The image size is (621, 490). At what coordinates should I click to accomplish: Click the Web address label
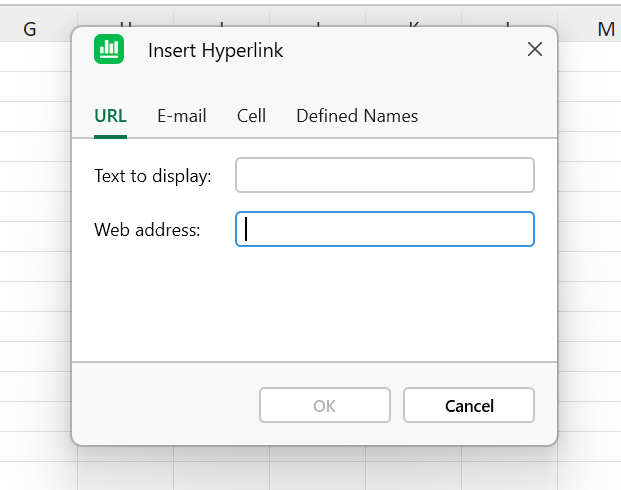[147, 230]
